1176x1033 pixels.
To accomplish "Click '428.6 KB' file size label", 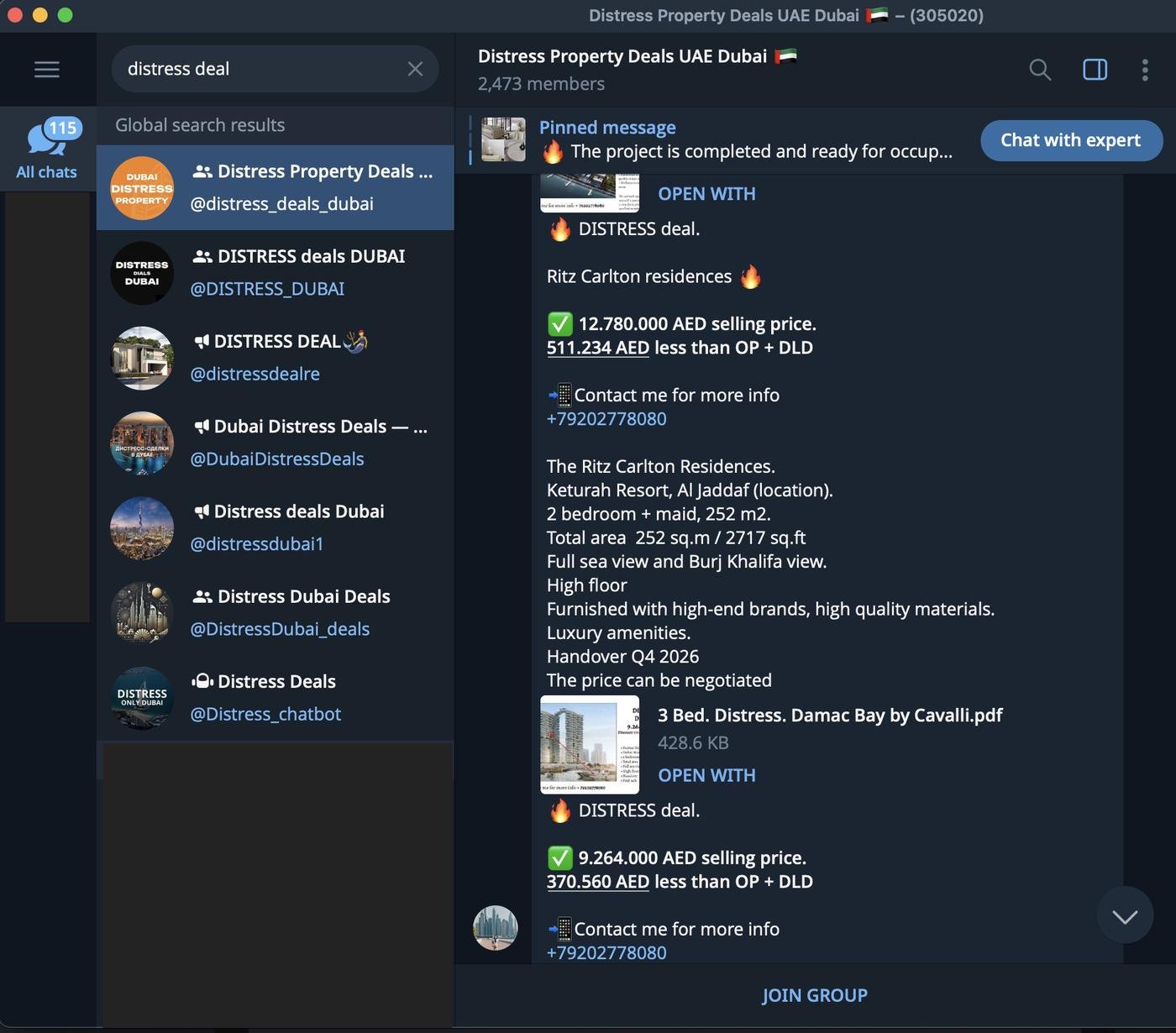I will click(693, 743).
